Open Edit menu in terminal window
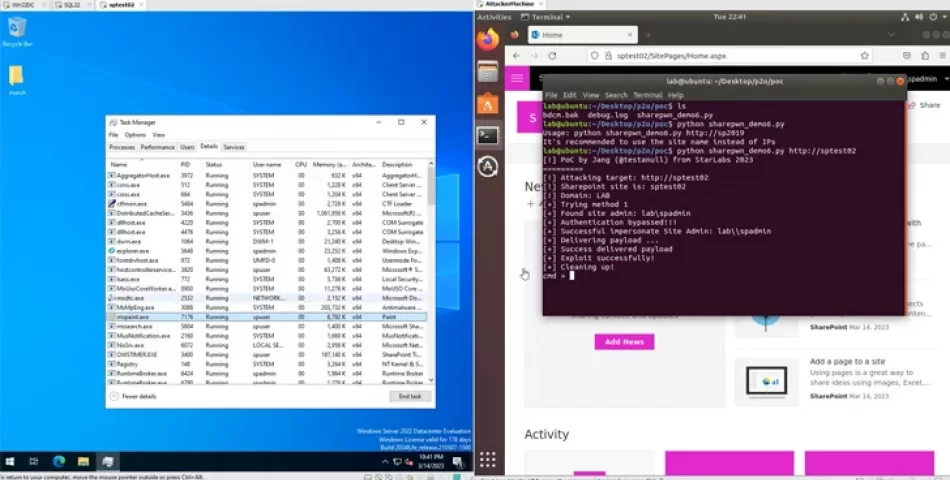 570,95
